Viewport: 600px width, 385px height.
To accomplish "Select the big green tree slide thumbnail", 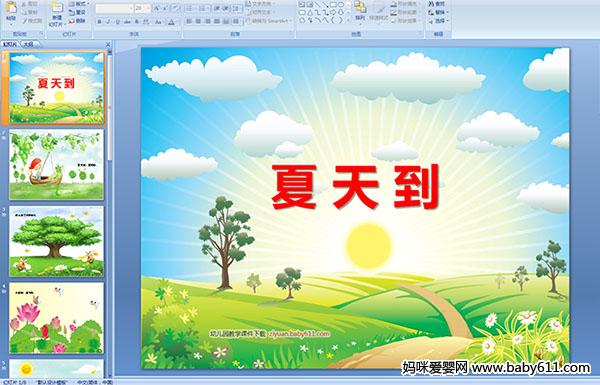I will click(x=57, y=241).
